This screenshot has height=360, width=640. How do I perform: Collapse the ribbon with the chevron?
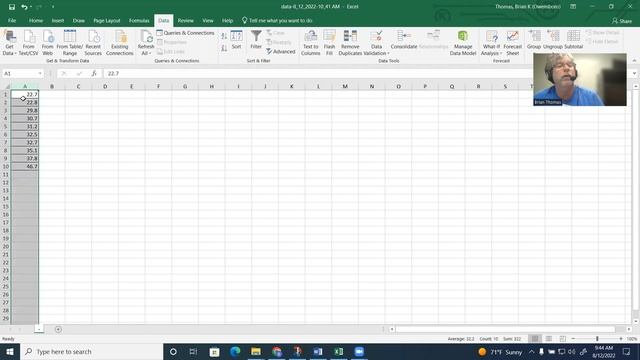[x=634, y=61]
